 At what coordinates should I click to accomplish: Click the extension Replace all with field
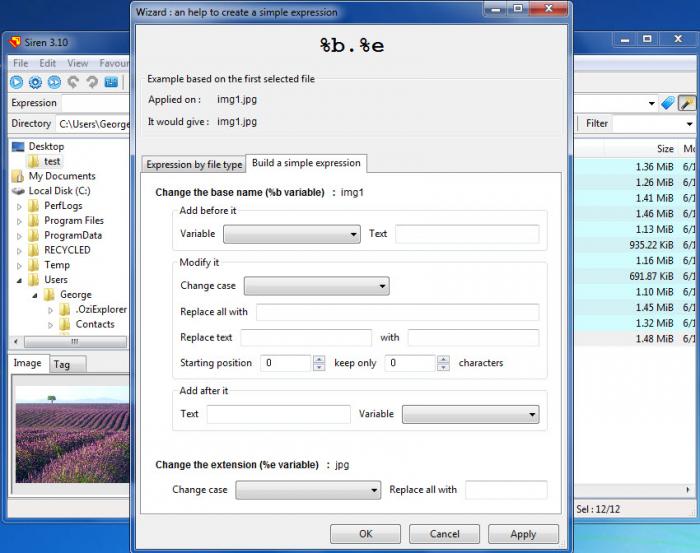point(506,490)
